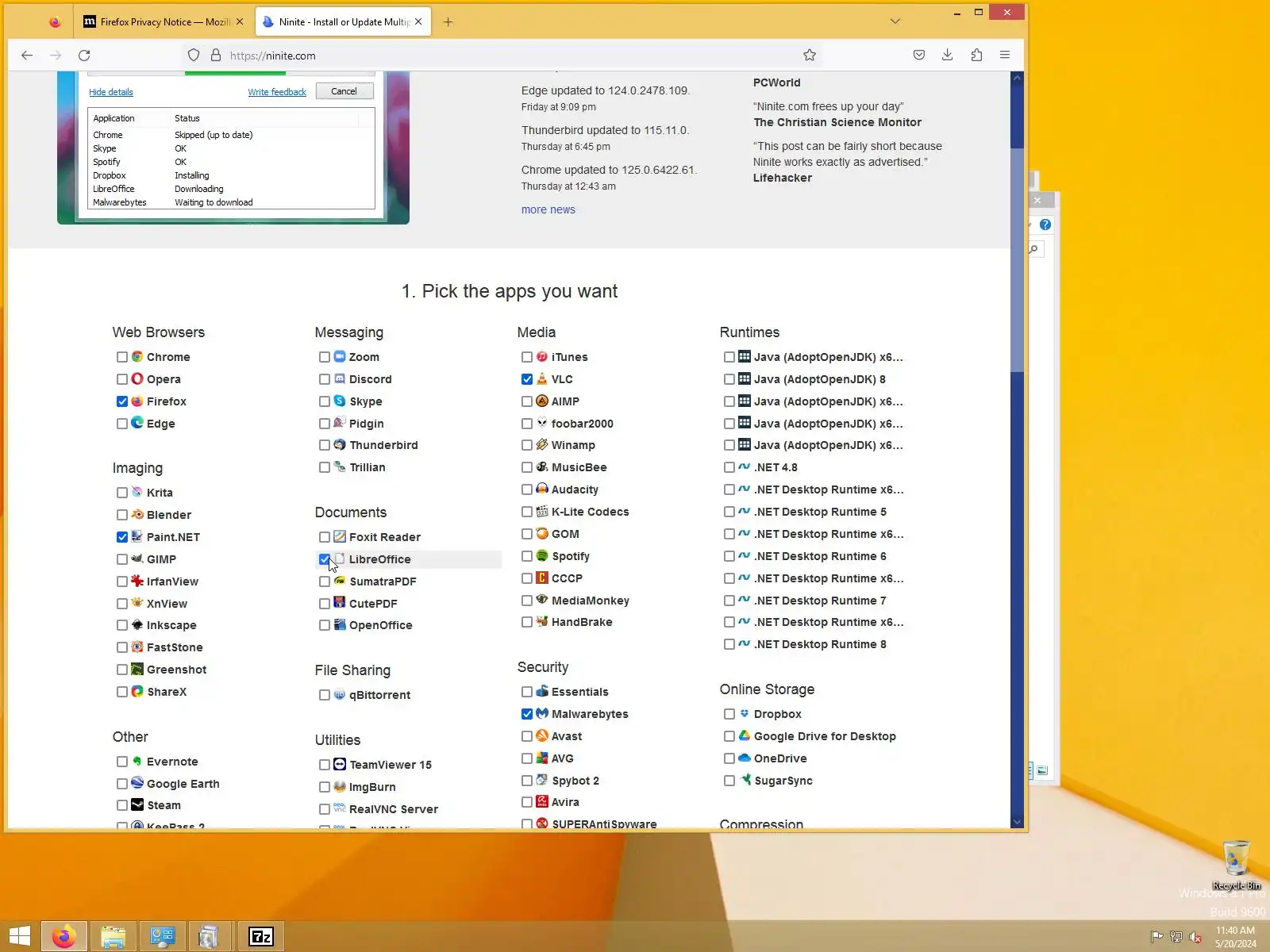Click the scrollbar down arrow
Screen dimensions: 1270x952
pyautogui.click(x=1018, y=822)
